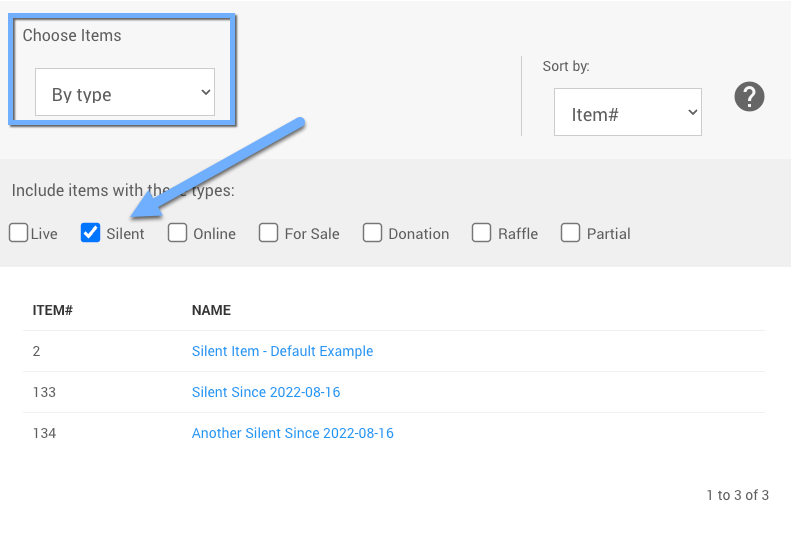Click the item number 134 cell

click(44, 433)
